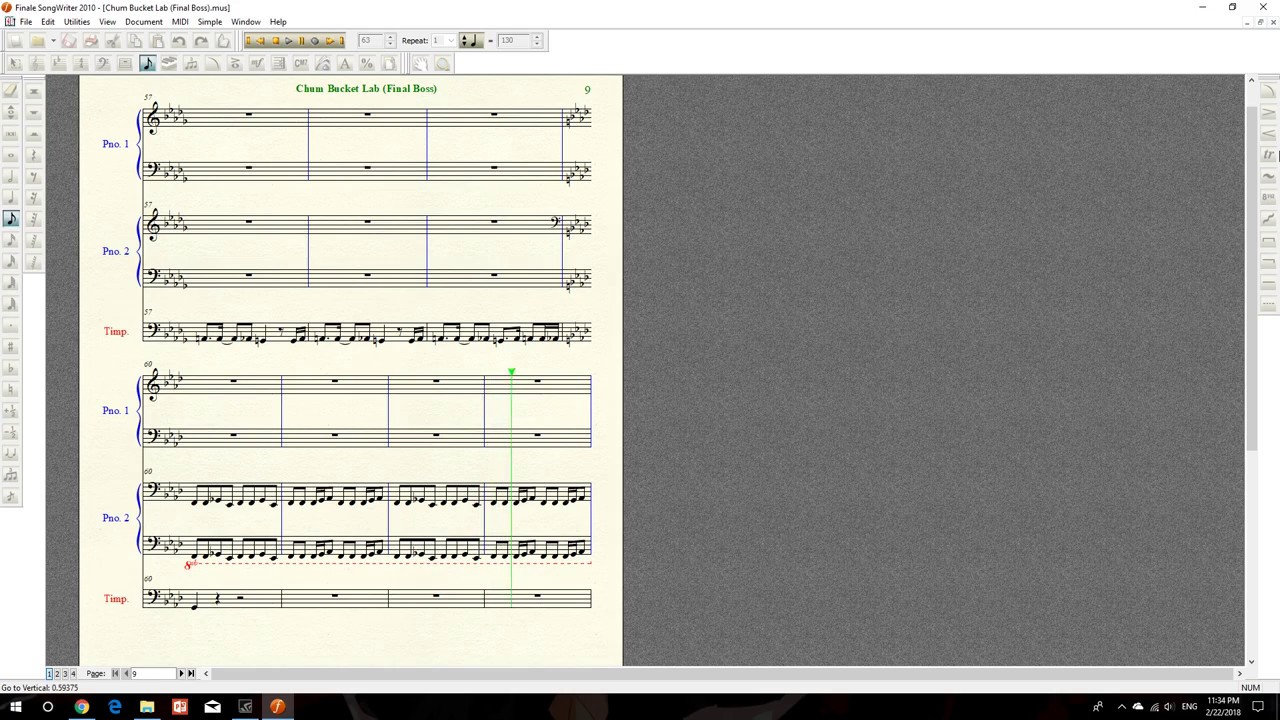Toggle the eighth note Simple Entry duration
Image resolution: width=1280 pixels, height=720 pixels.
point(11,219)
